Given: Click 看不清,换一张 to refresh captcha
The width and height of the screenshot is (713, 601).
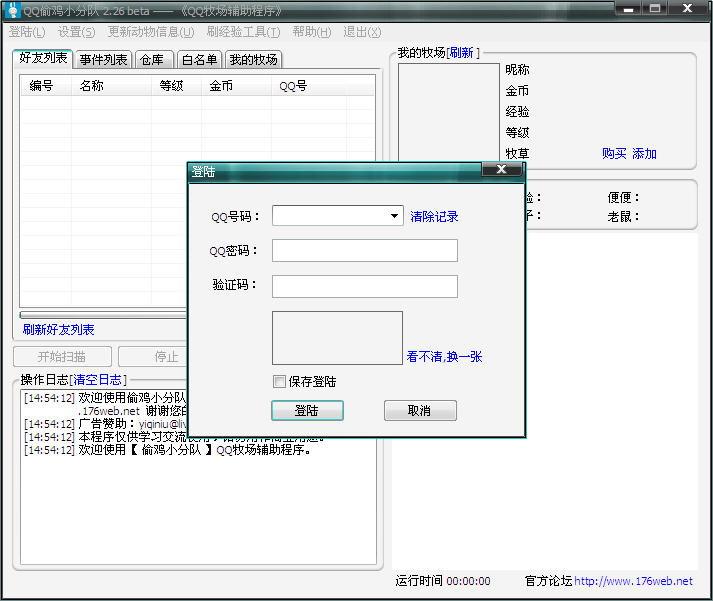Looking at the screenshot, I should click(444, 357).
